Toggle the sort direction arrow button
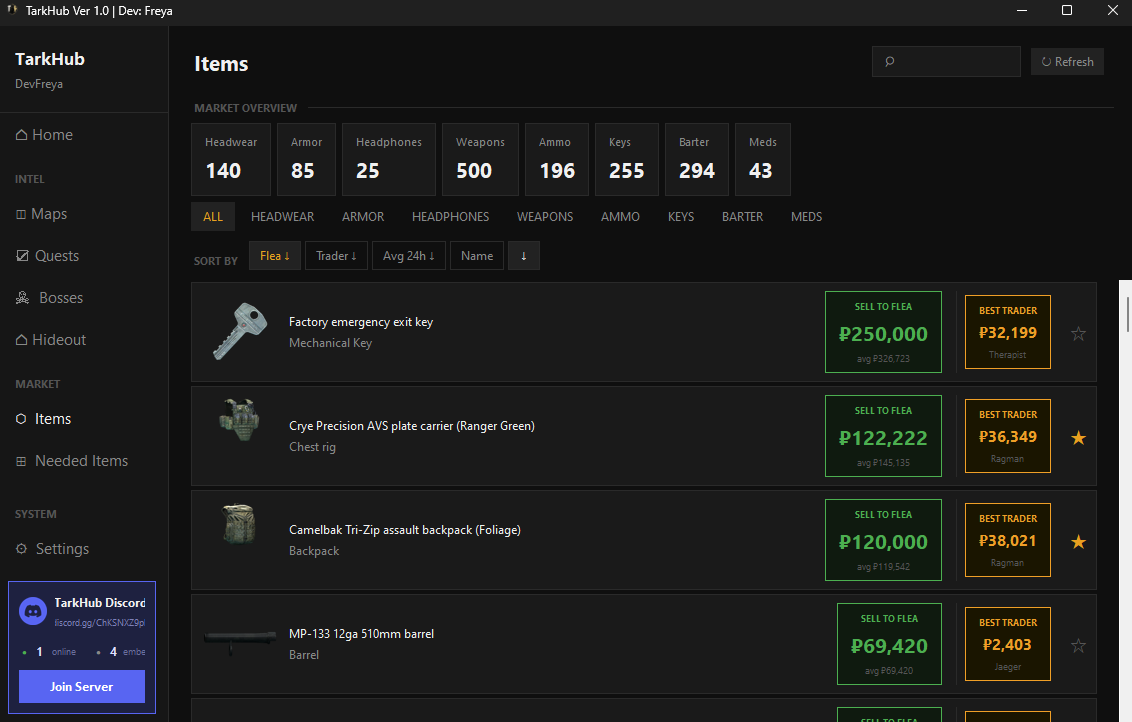Screen dimensions: 1132x722 (x=523, y=256)
